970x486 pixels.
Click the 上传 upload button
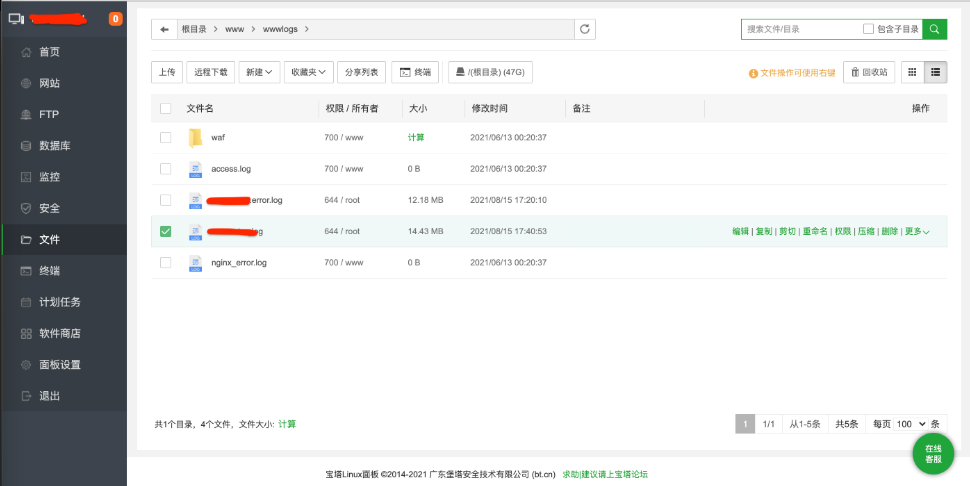tap(167, 72)
